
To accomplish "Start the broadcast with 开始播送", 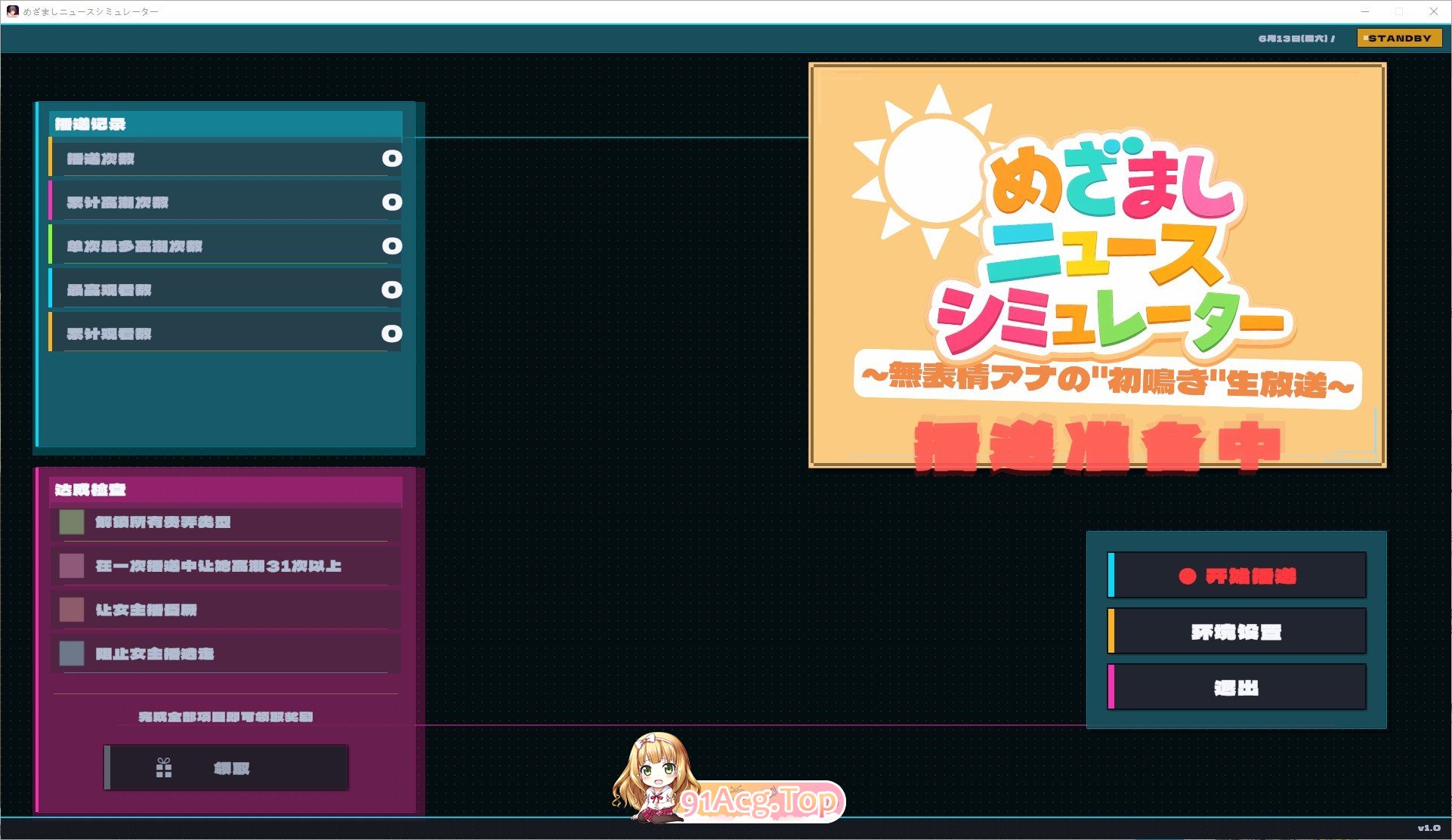I will (1237, 576).
